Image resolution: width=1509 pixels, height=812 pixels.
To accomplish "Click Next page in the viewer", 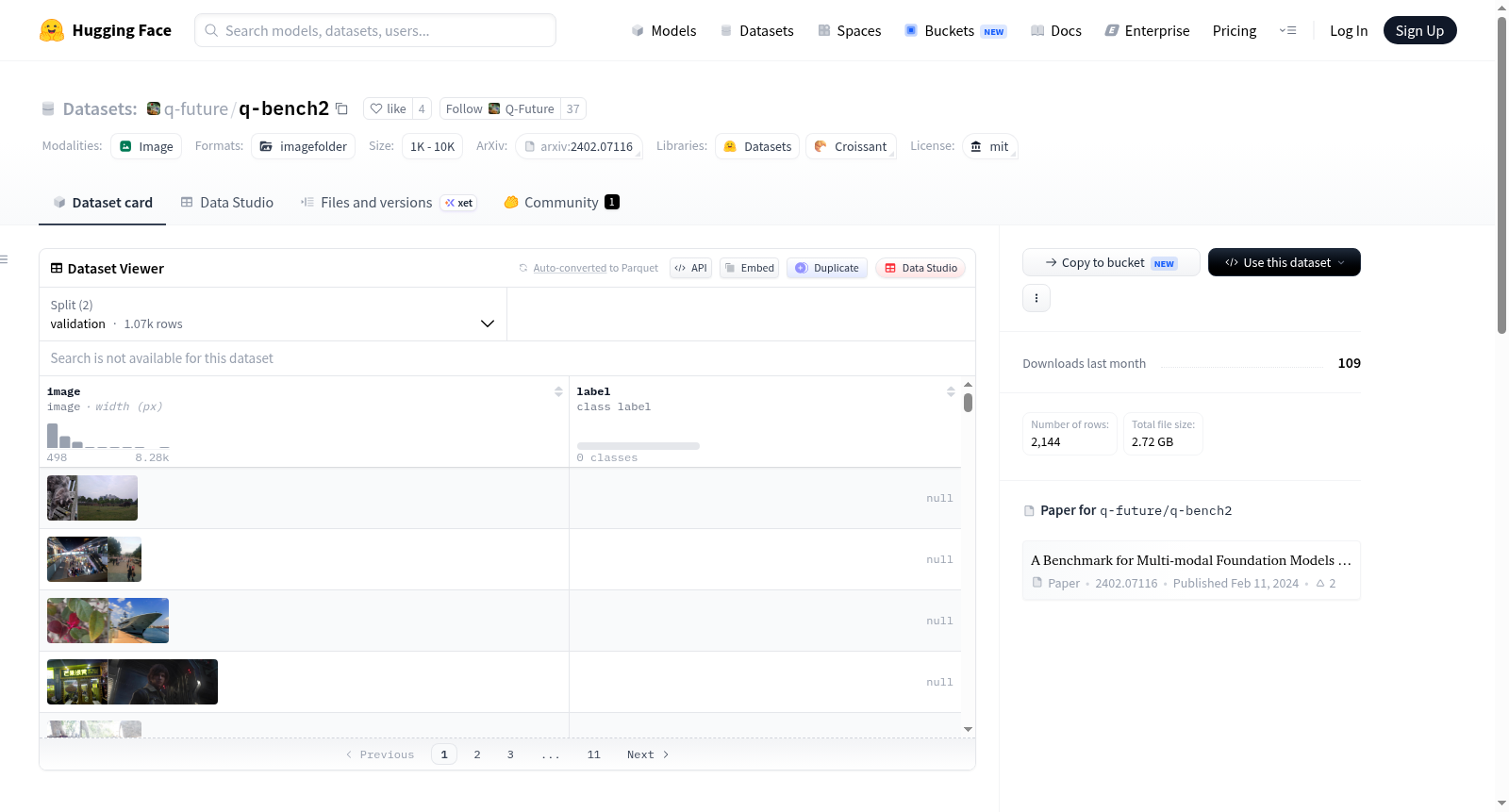I will click(648, 754).
